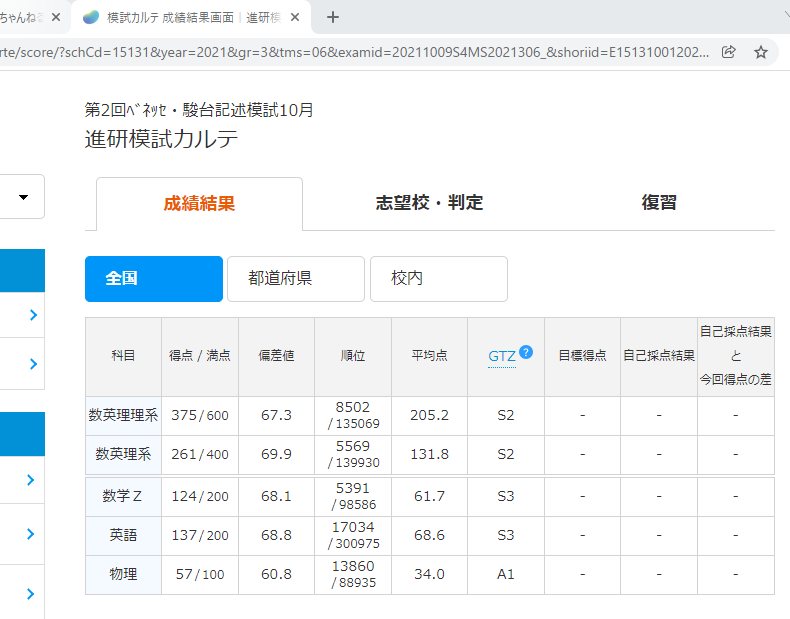Open the sidebar dropdown with the down arrow

coord(23,197)
